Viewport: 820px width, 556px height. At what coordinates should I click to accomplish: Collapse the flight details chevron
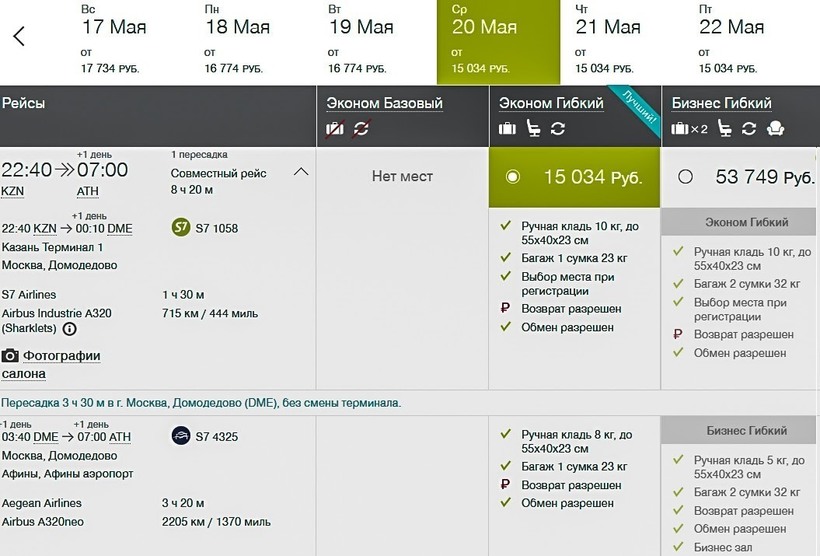300,172
